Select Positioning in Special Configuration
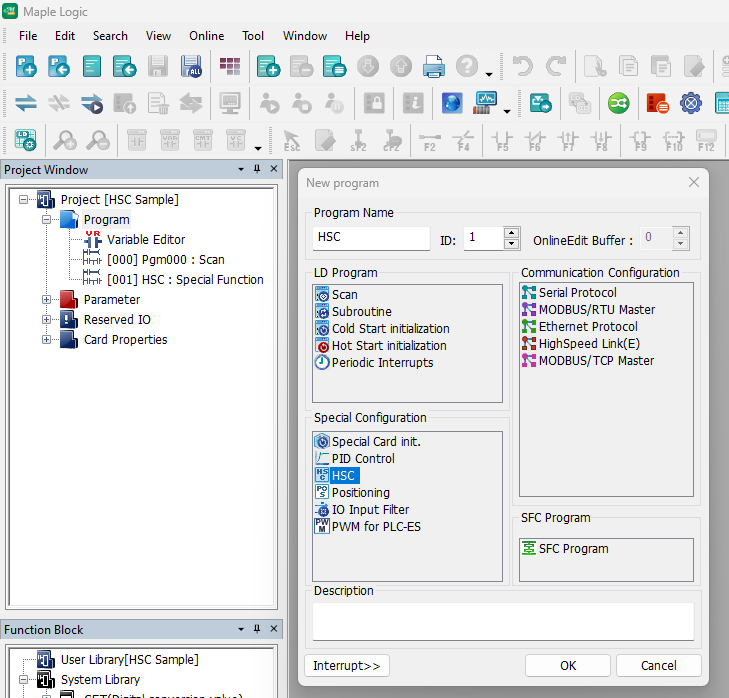 point(360,492)
